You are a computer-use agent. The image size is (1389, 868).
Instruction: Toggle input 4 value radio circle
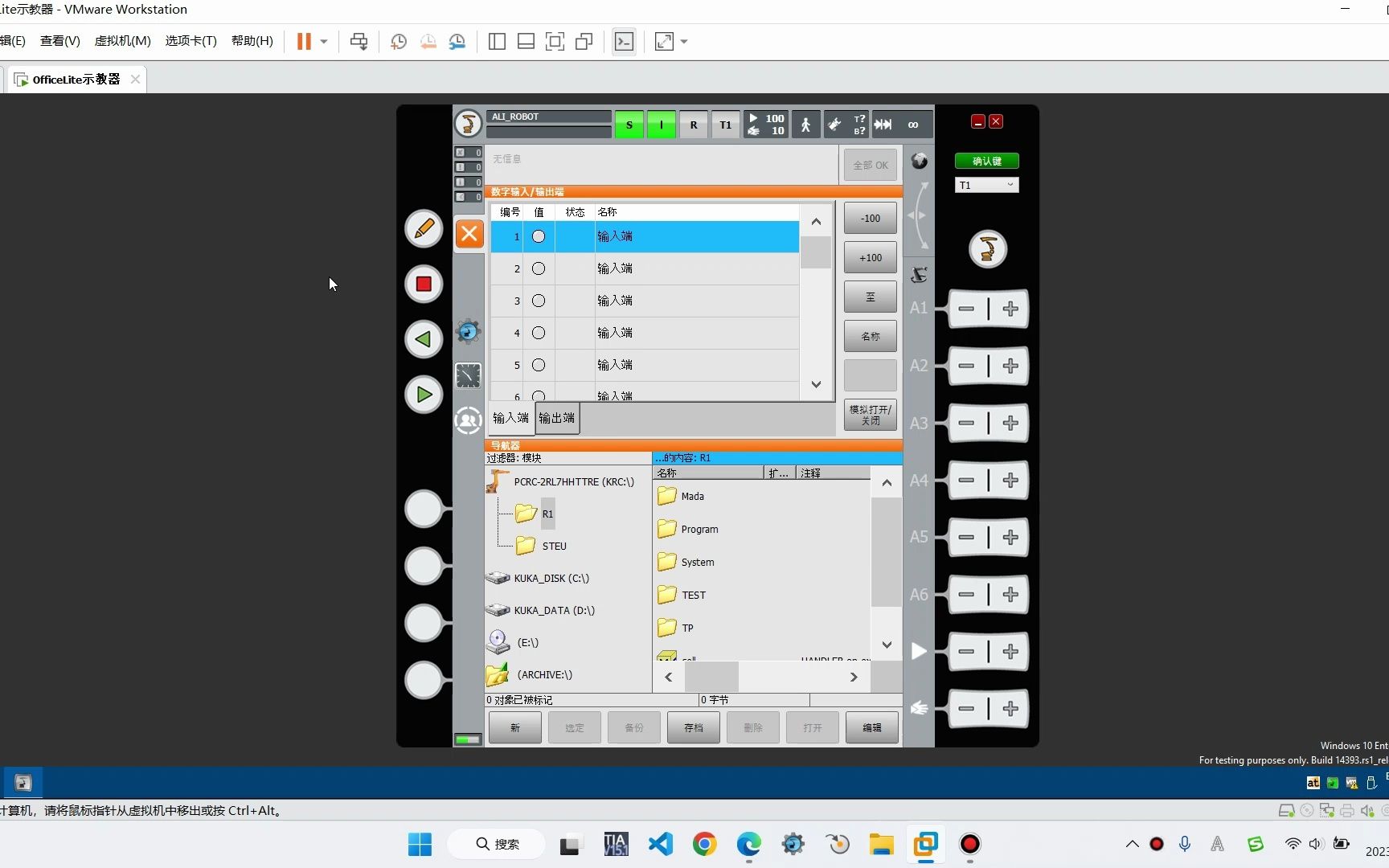pos(539,333)
